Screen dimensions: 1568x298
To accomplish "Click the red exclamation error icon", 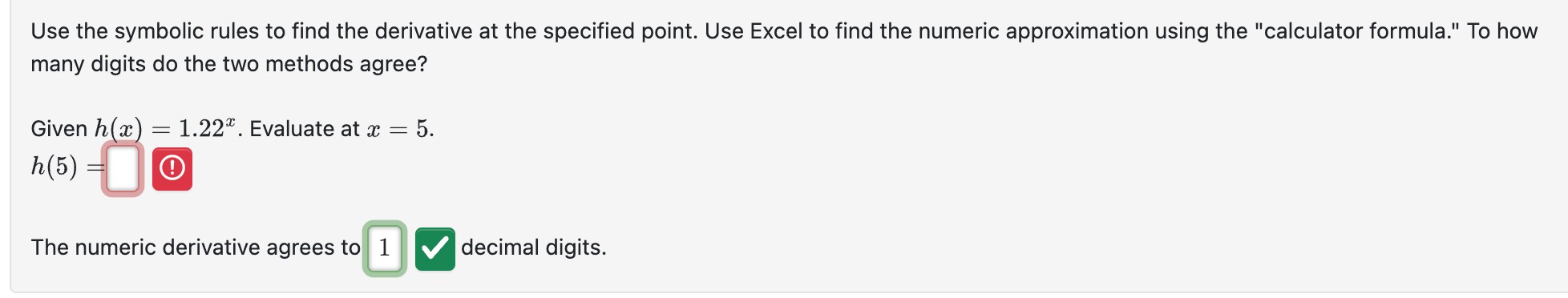I will 172,169.
